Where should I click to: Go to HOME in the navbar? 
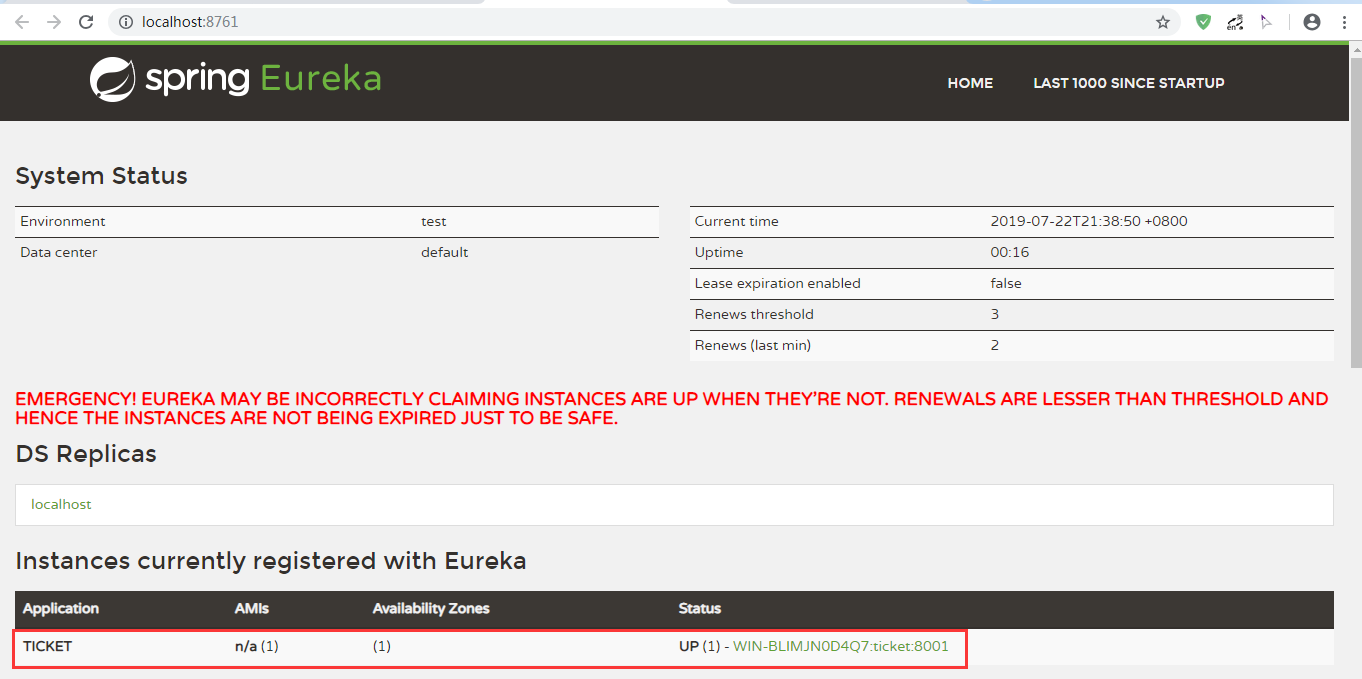pos(970,83)
